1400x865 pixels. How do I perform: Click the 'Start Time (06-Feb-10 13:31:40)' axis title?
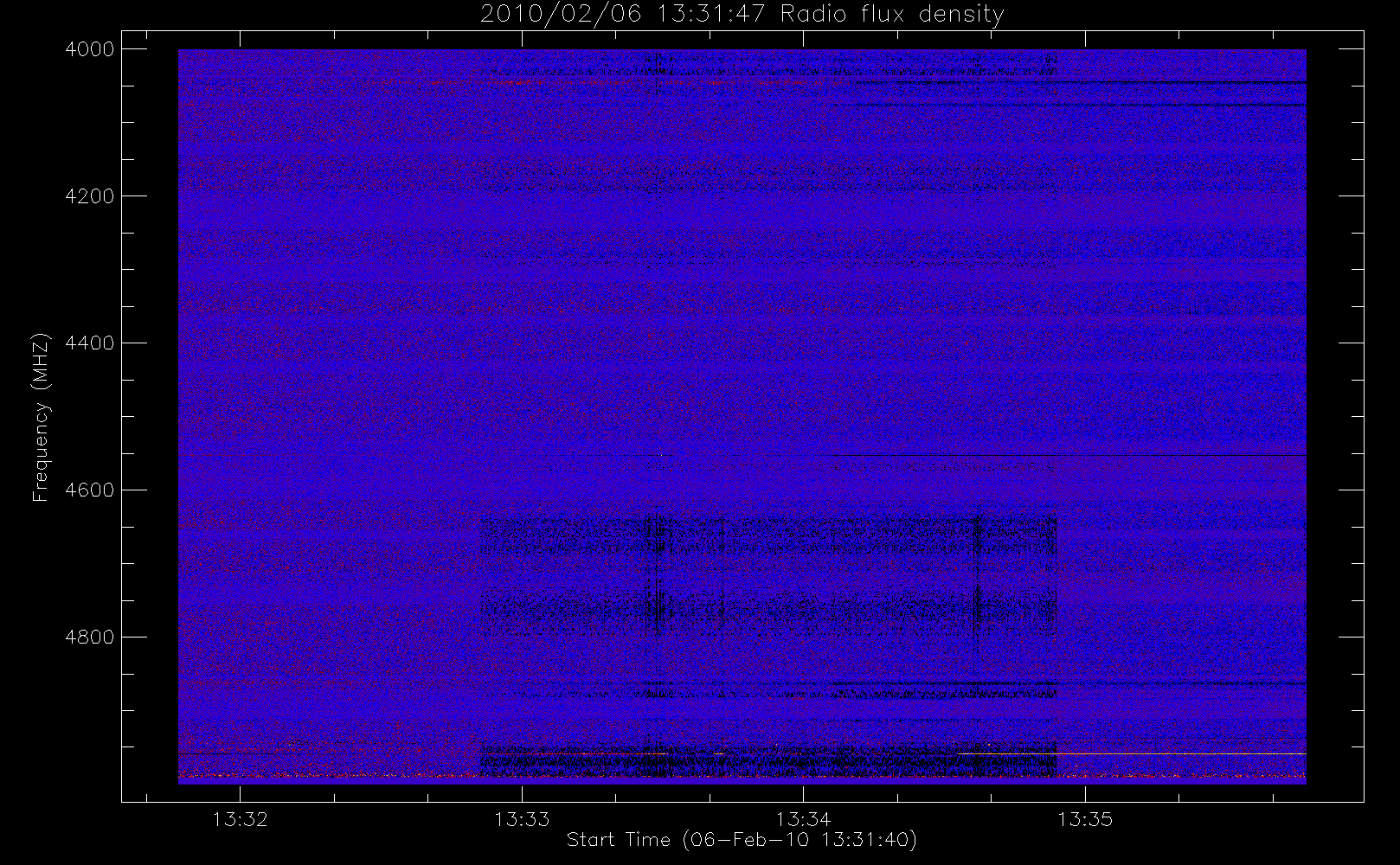[x=742, y=840]
